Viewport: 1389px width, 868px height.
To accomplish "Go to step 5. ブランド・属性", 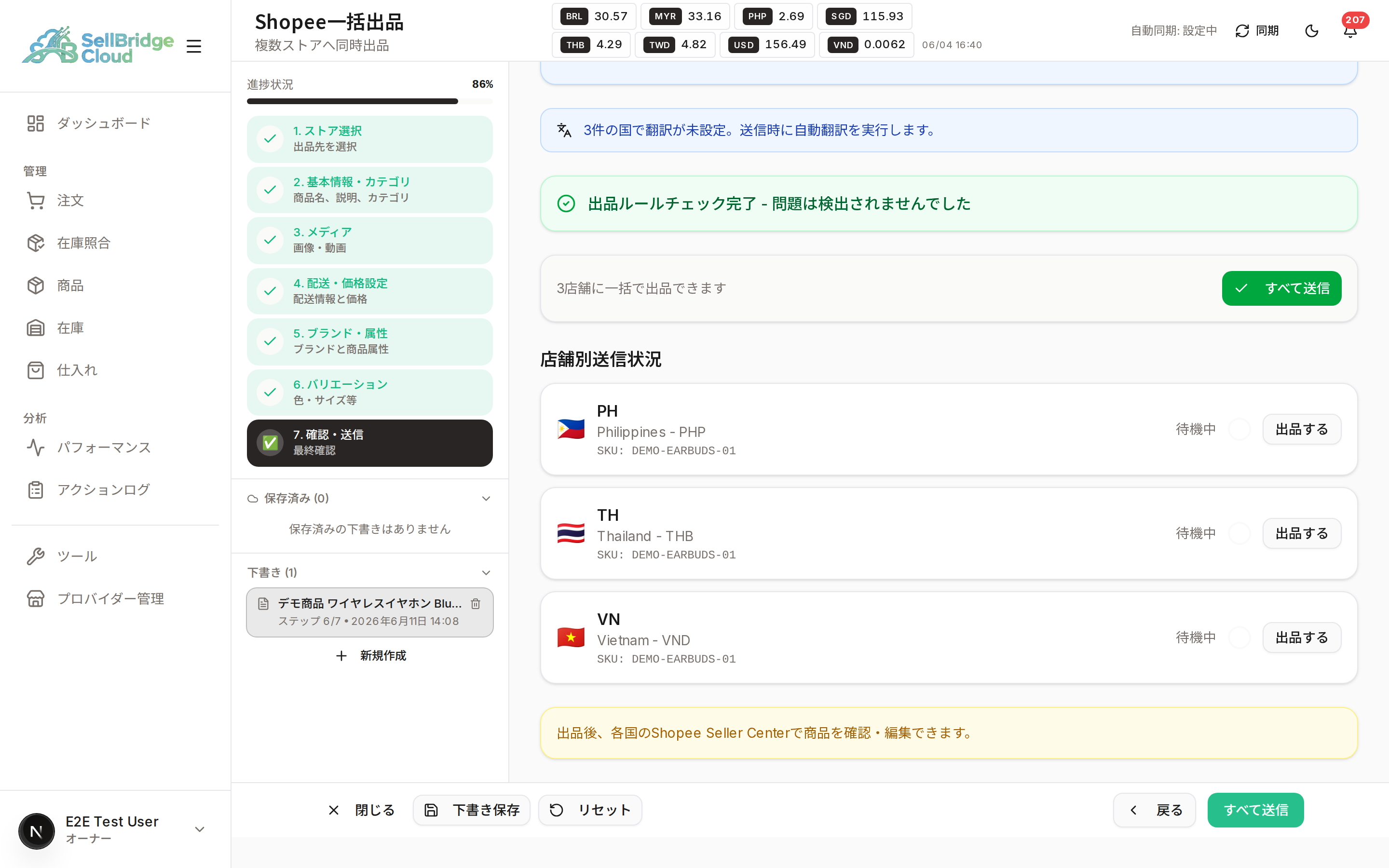I will pos(369,341).
